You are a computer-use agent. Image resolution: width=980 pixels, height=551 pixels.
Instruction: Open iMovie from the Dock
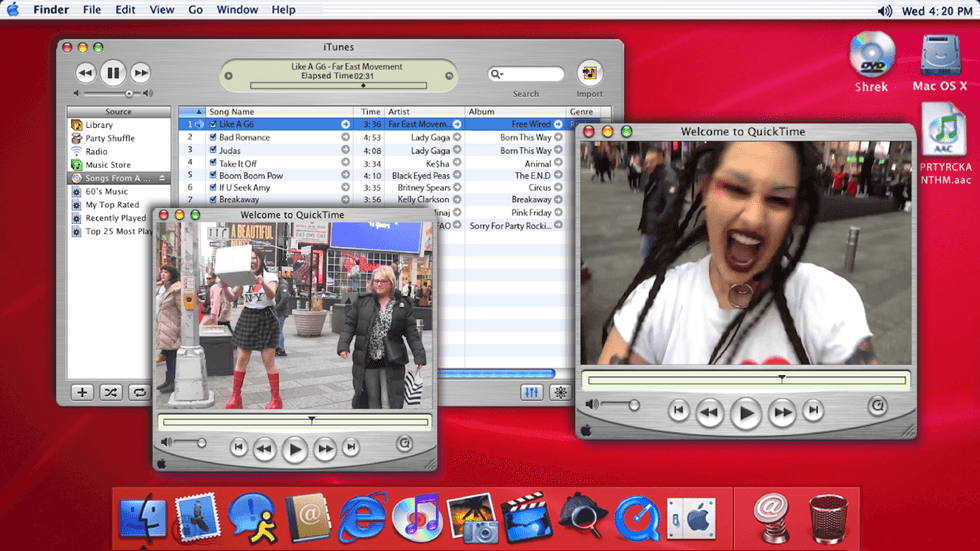pos(527,518)
